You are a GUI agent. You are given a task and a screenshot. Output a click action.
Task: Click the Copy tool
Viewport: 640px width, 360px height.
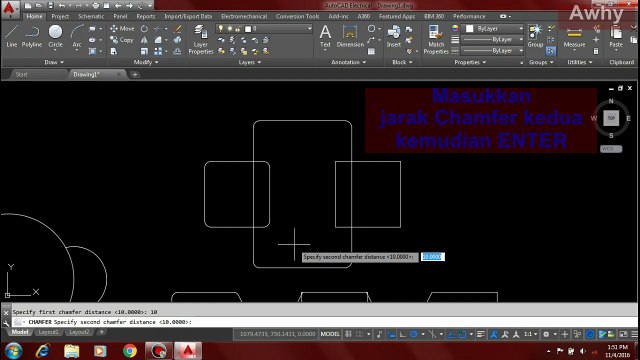(122, 40)
